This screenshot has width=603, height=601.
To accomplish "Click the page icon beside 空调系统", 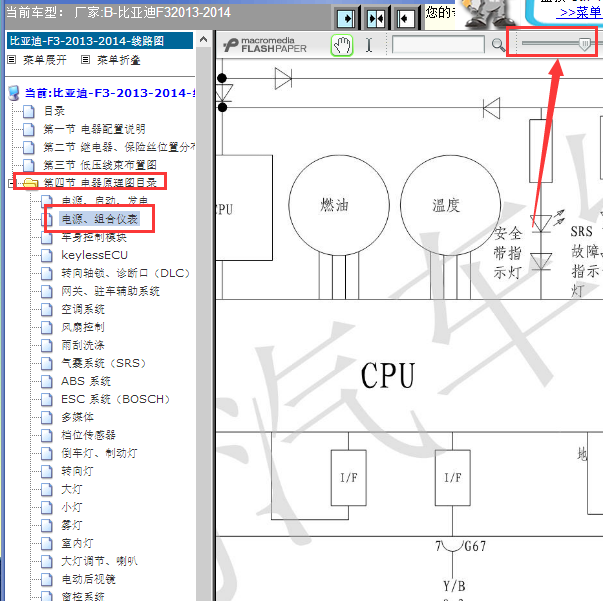I will coord(47,309).
